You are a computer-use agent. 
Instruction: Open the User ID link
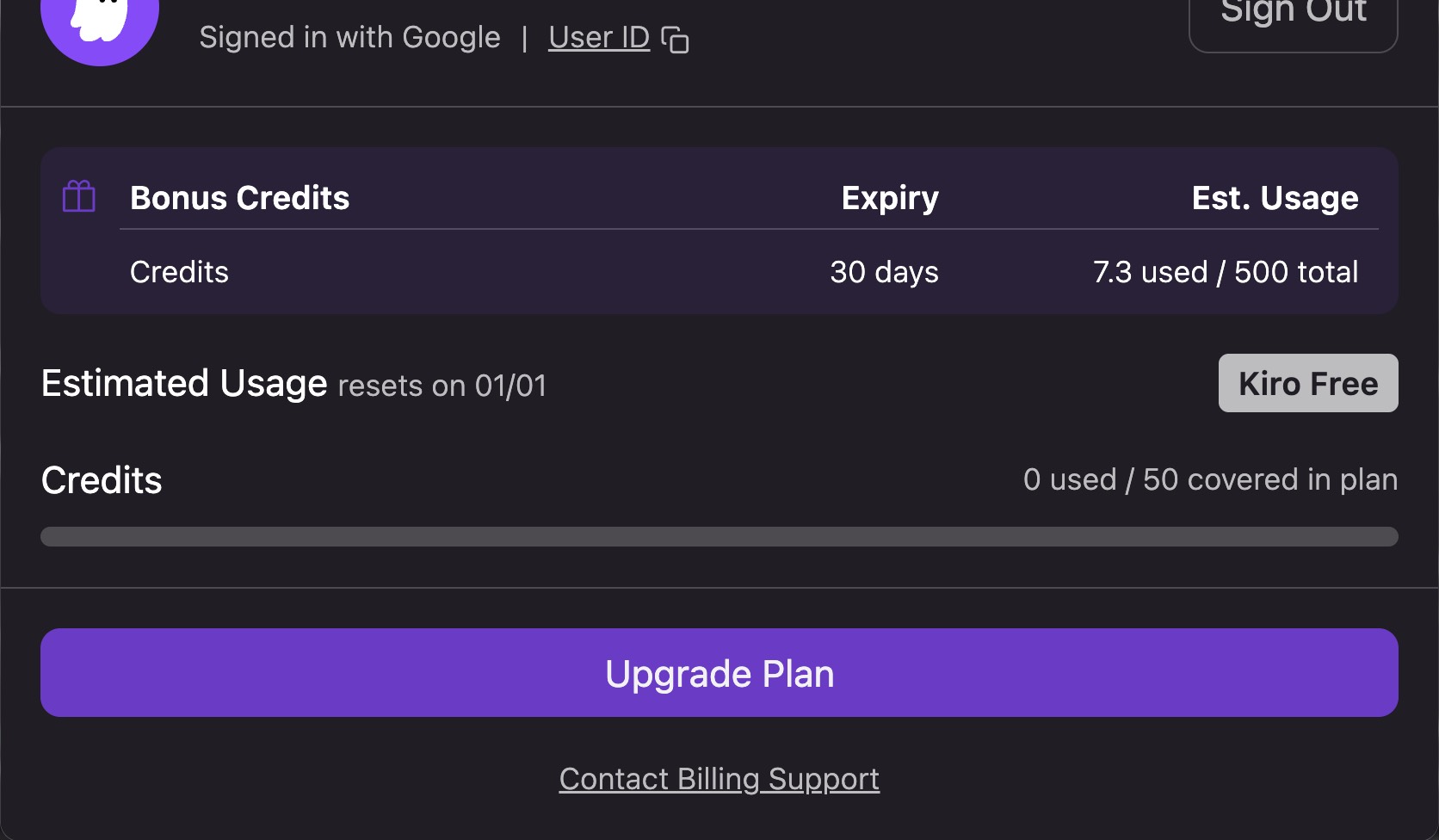[598, 38]
